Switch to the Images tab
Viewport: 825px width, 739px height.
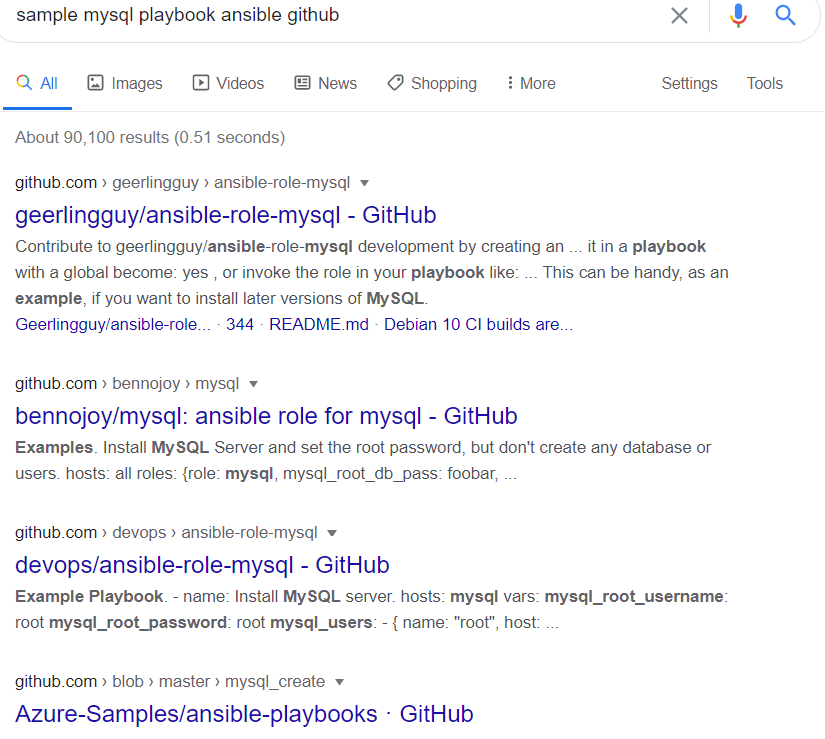point(125,83)
